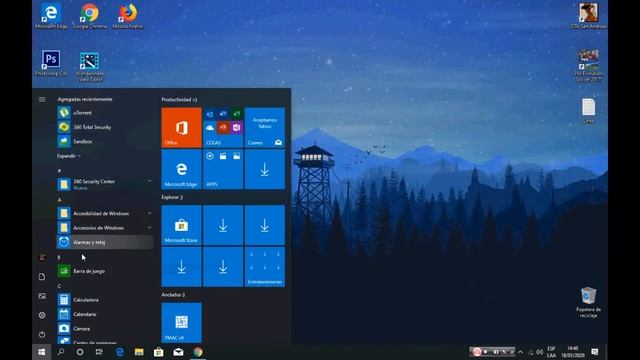Open the Microsoft Store tile
Image resolution: width=640 pixels, height=360 pixels.
(x=181, y=225)
